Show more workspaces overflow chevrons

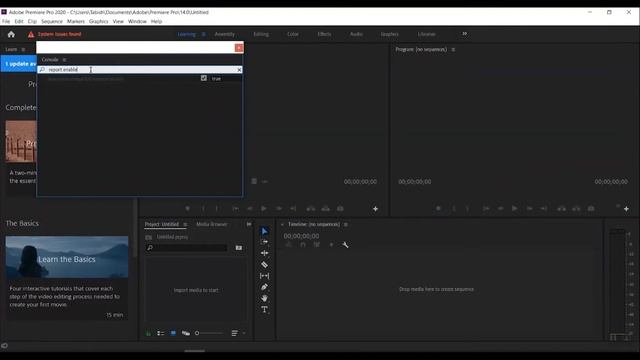pyautogui.click(x=464, y=34)
